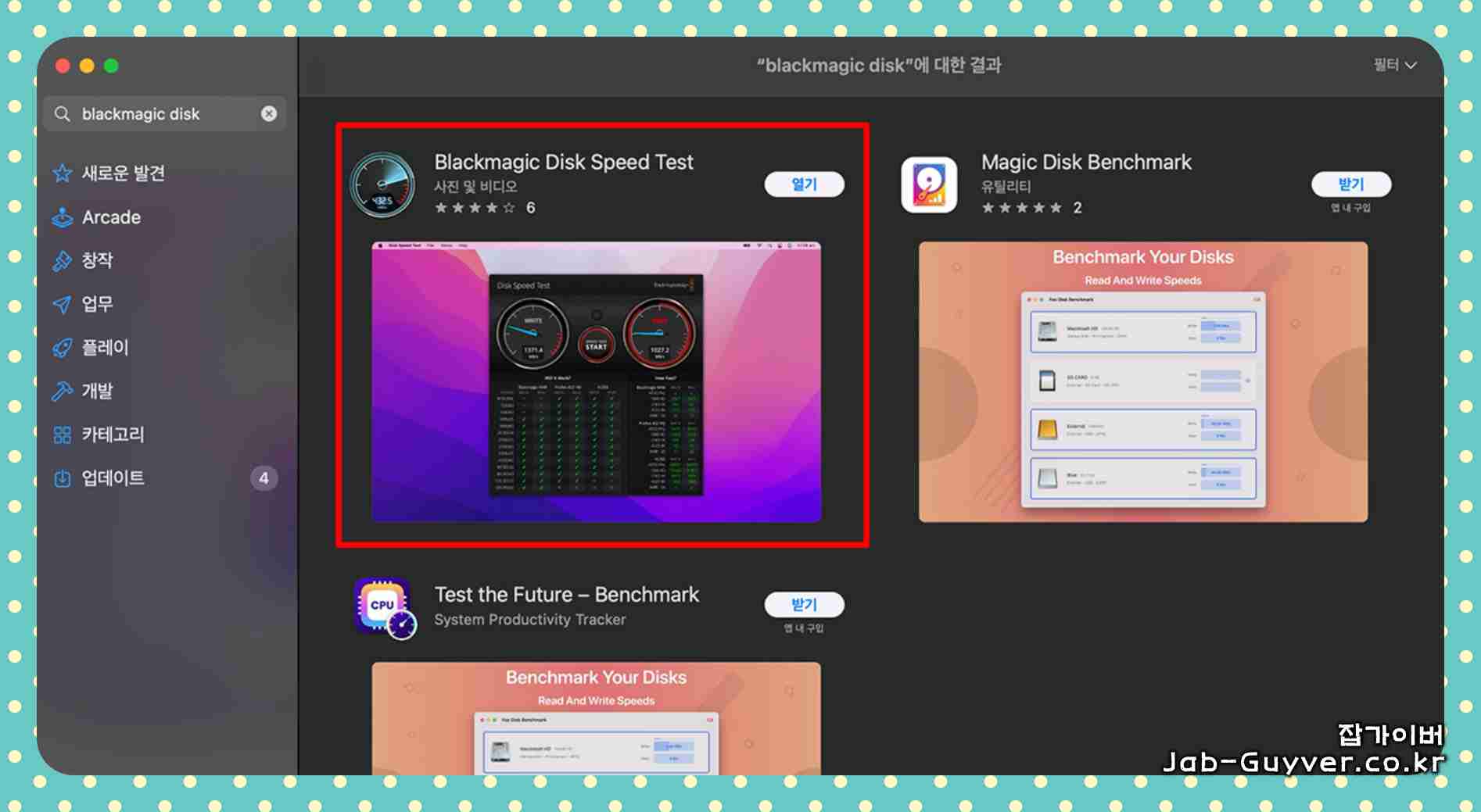The width and height of the screenshot is (1481, 812).
Task: Clear the blackmagic disk search text
Action: click(x=269, y=114)
